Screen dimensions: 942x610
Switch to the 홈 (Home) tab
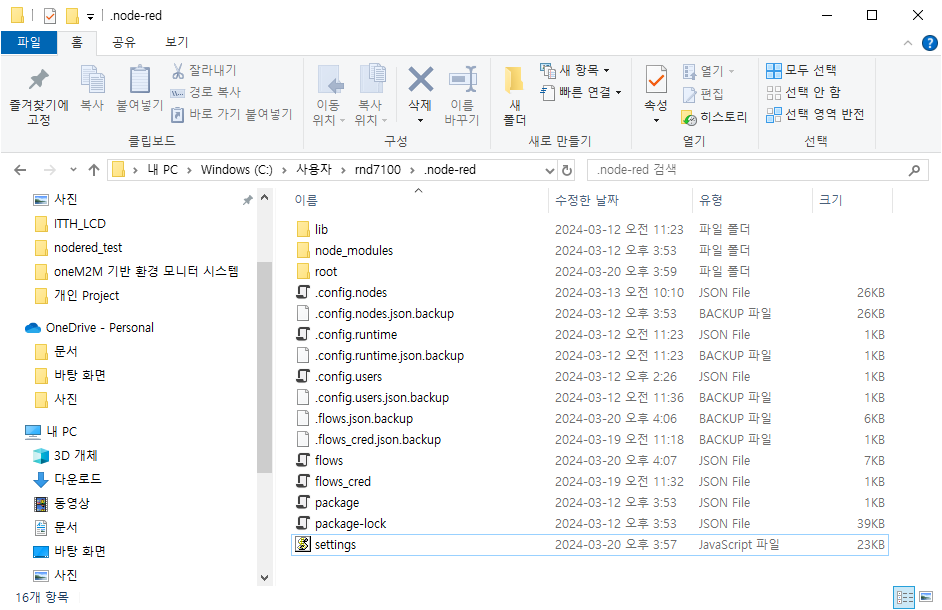point(77,42)
